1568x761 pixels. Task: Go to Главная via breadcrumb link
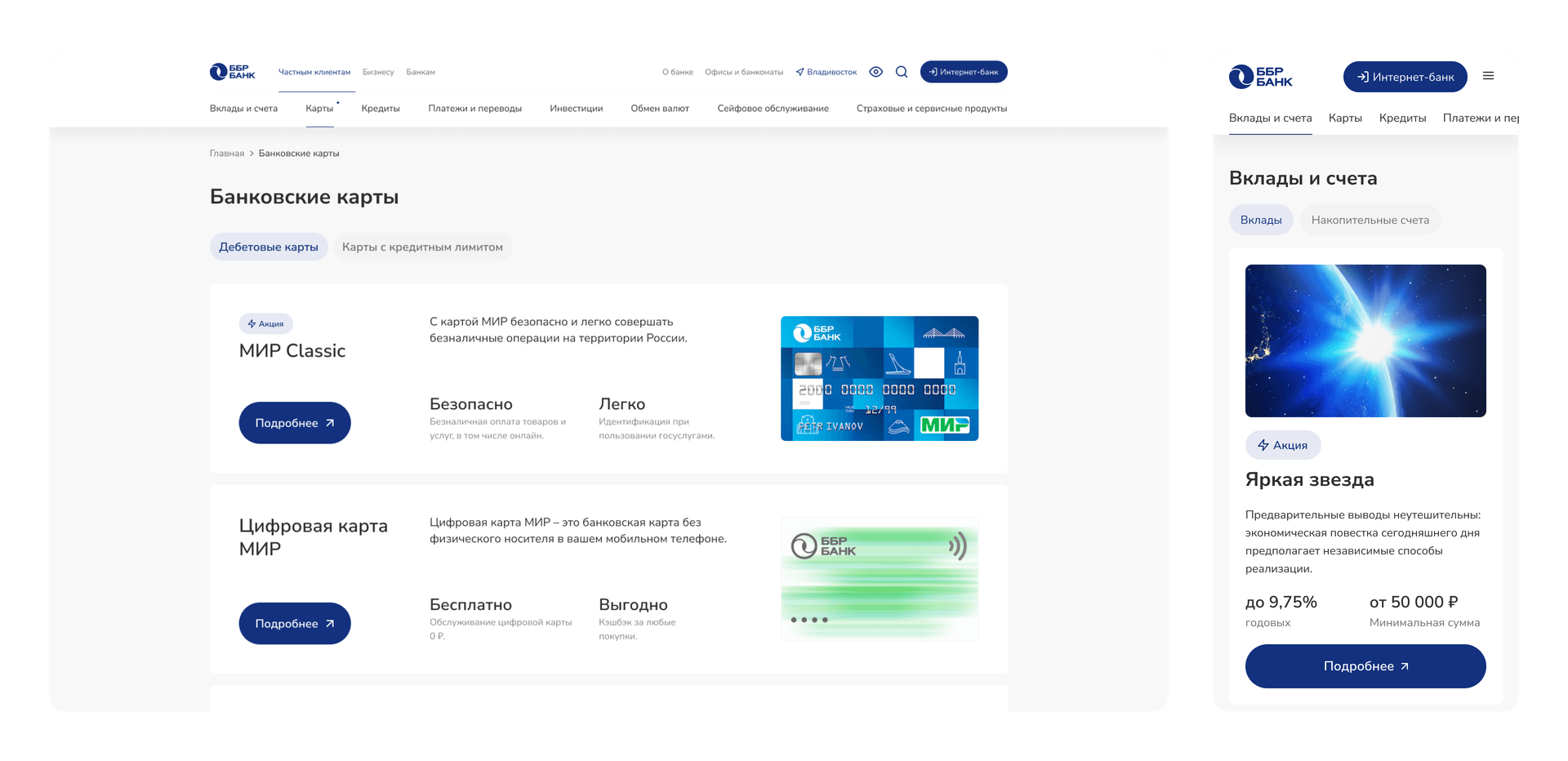point(226,154)
